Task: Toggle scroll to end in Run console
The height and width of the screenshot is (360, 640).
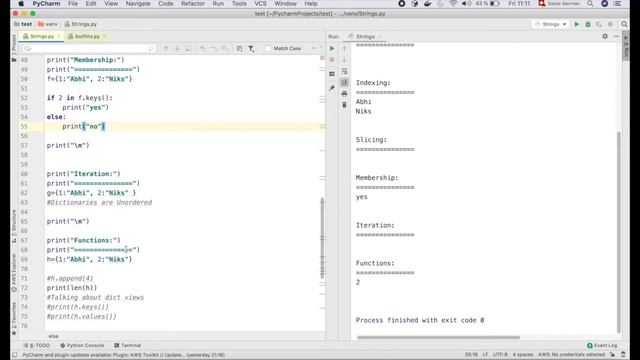Action: coord(344,82)
